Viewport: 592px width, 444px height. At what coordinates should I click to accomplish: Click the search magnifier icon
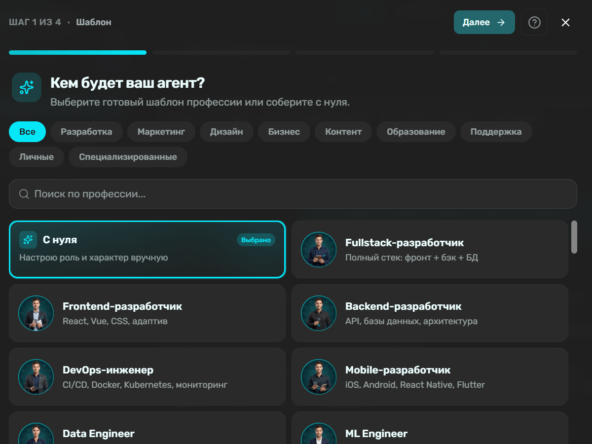(x=24, y=194)
